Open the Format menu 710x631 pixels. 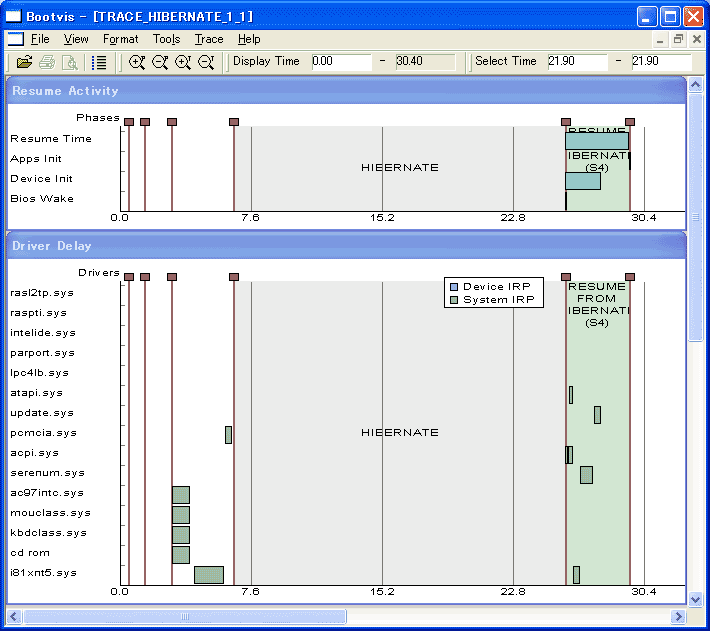point(120,39)
